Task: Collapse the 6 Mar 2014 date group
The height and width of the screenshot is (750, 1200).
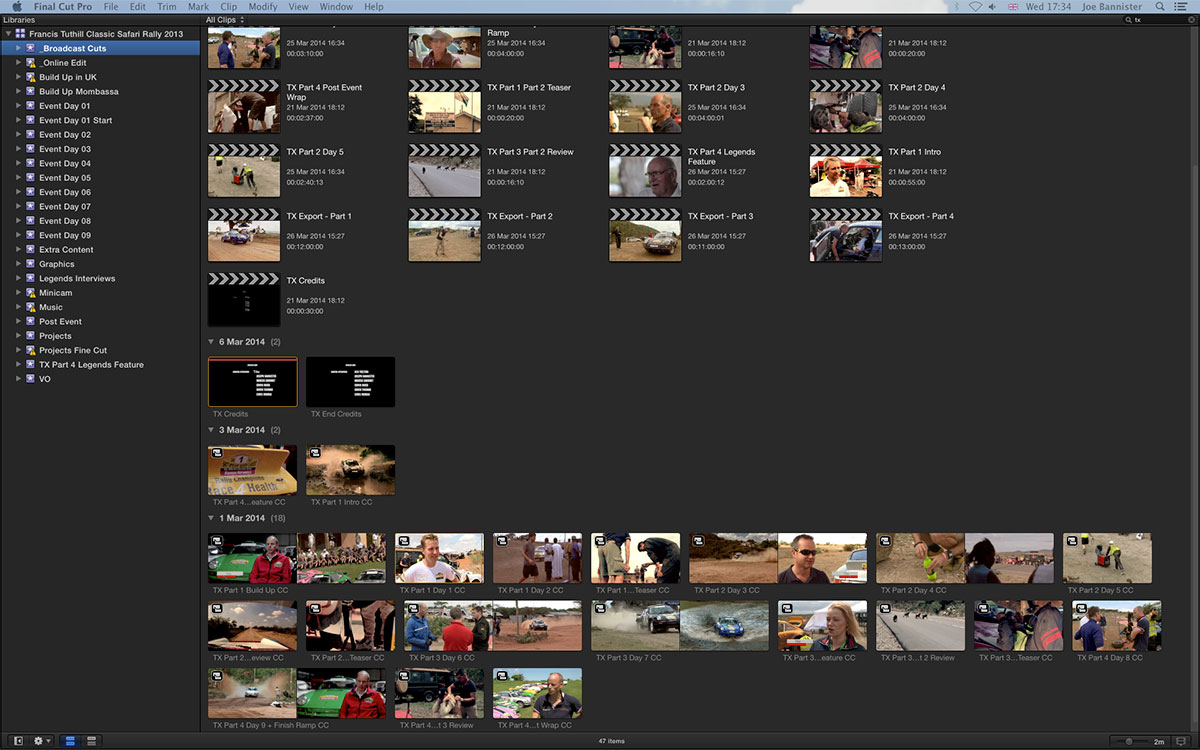Action: (x=211, y=342)
